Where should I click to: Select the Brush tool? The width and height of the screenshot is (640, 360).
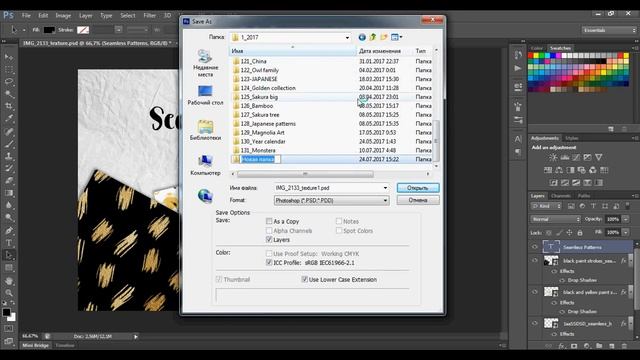[9, 144]
